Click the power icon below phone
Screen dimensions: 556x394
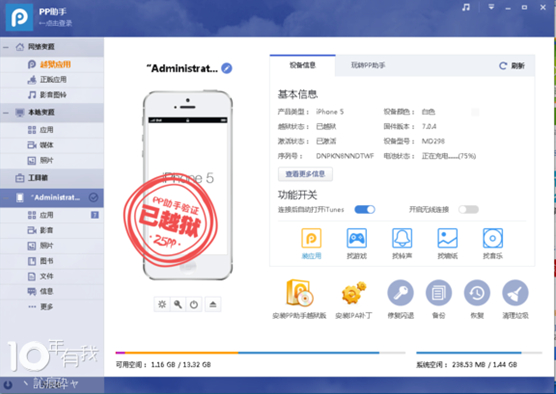194,304
